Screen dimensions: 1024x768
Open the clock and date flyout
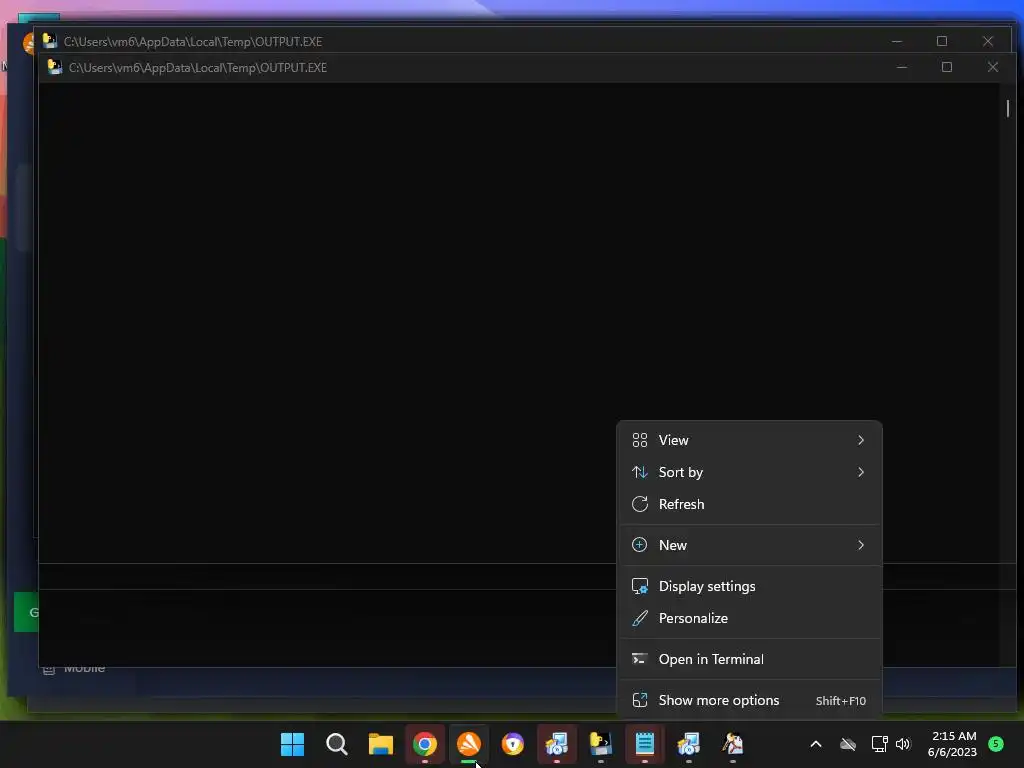click(x=953, y=744)
